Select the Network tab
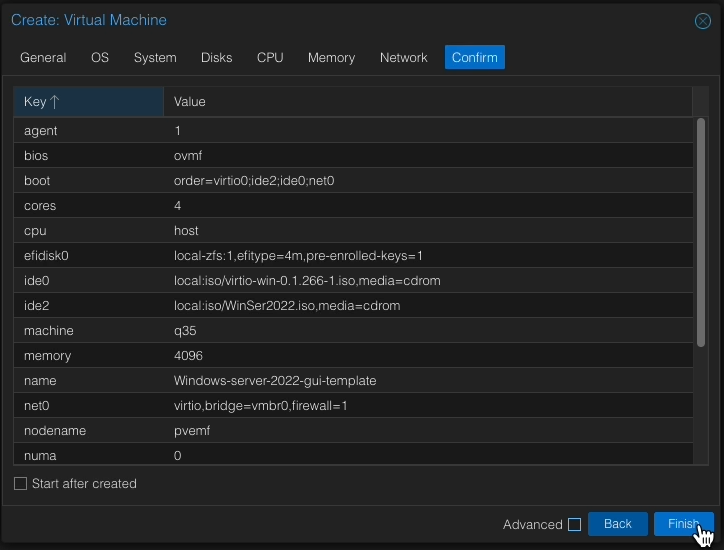 coord(404,57)
